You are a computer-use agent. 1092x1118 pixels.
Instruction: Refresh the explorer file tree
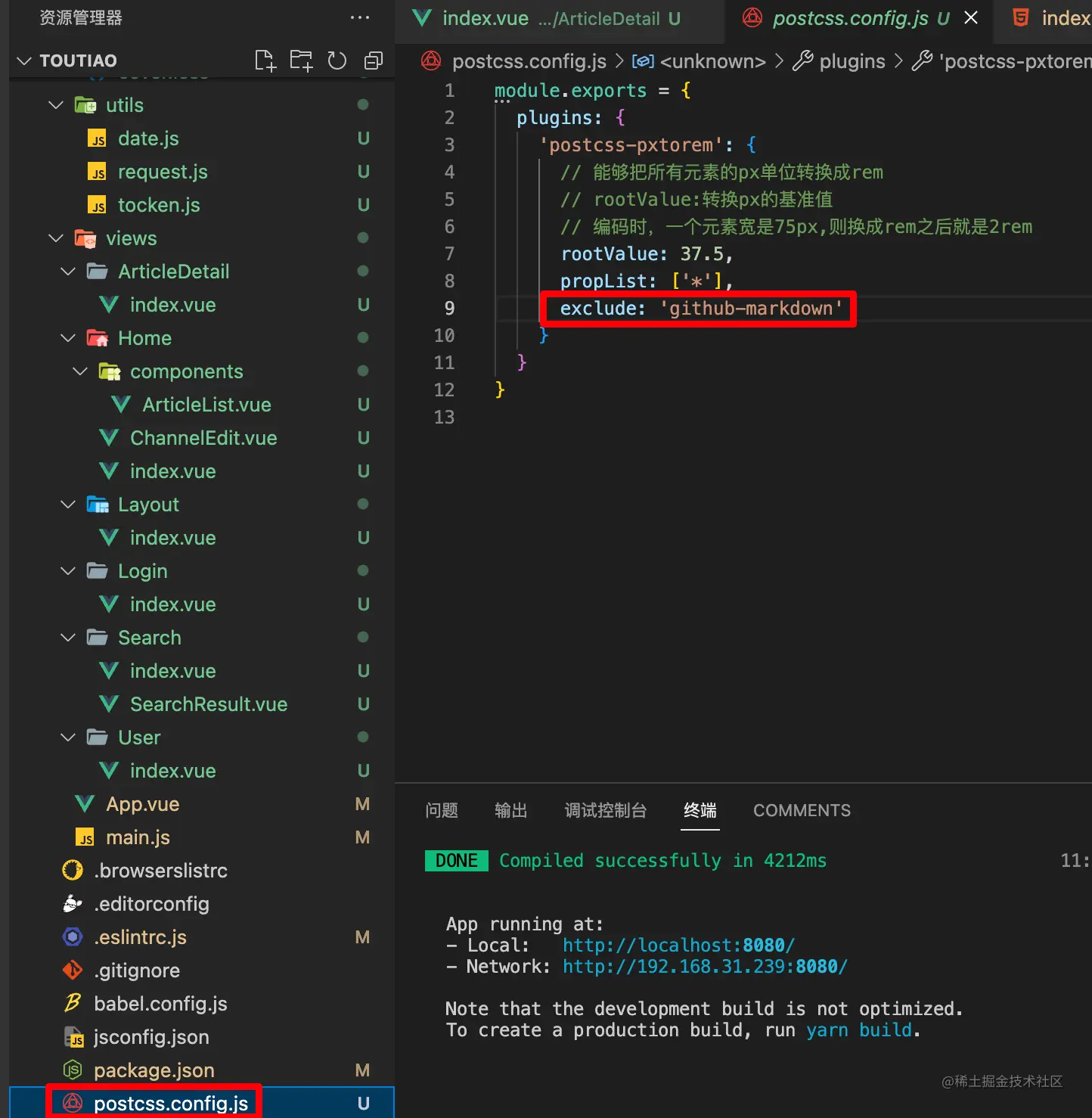point(337,61)
